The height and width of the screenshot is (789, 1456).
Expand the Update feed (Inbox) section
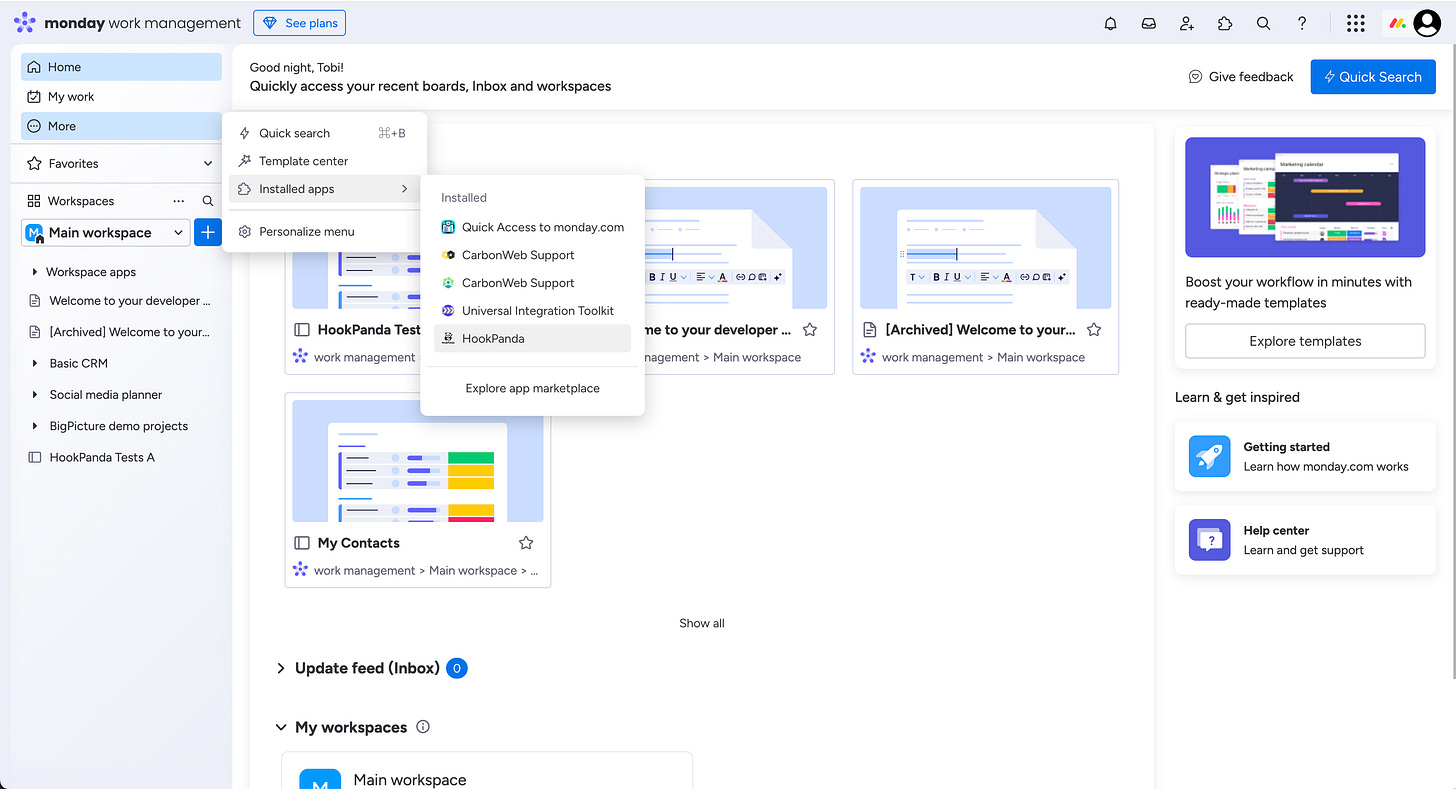(281, 668)
